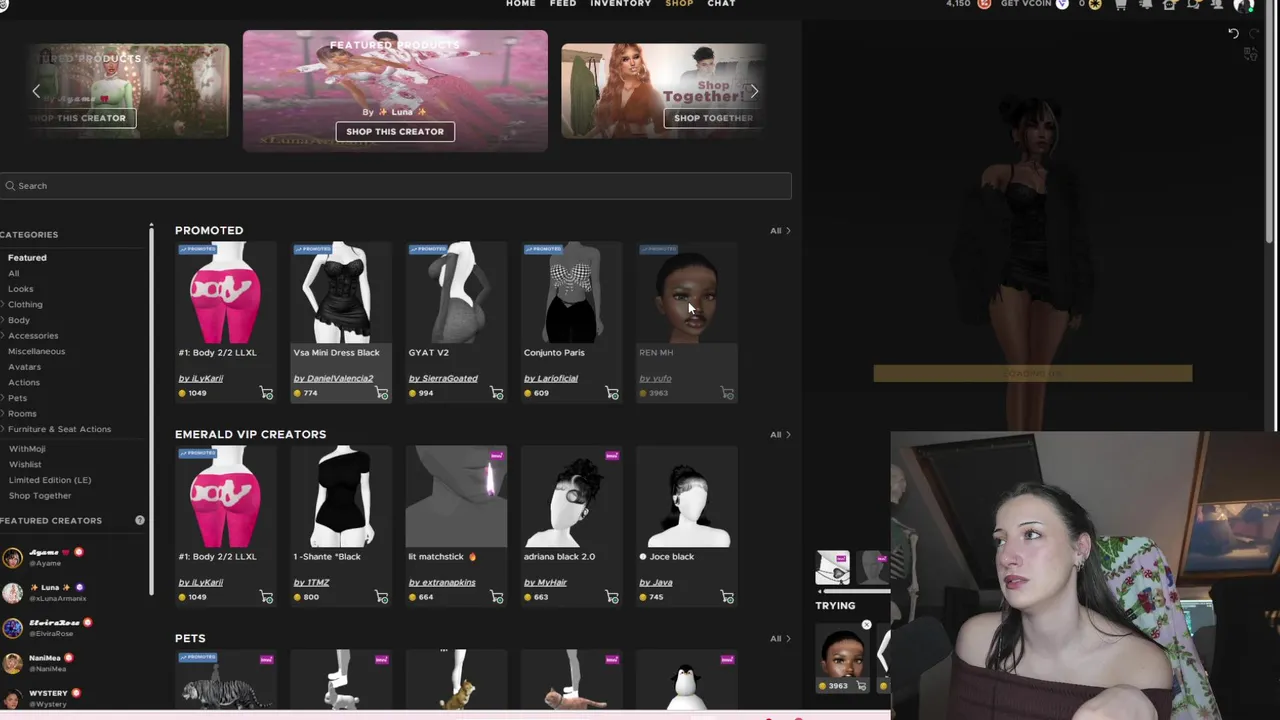Image resolution: width=1280 pixels, height=720 pixels.
Task: Open the CHAT tab
Action: point(721,4)
